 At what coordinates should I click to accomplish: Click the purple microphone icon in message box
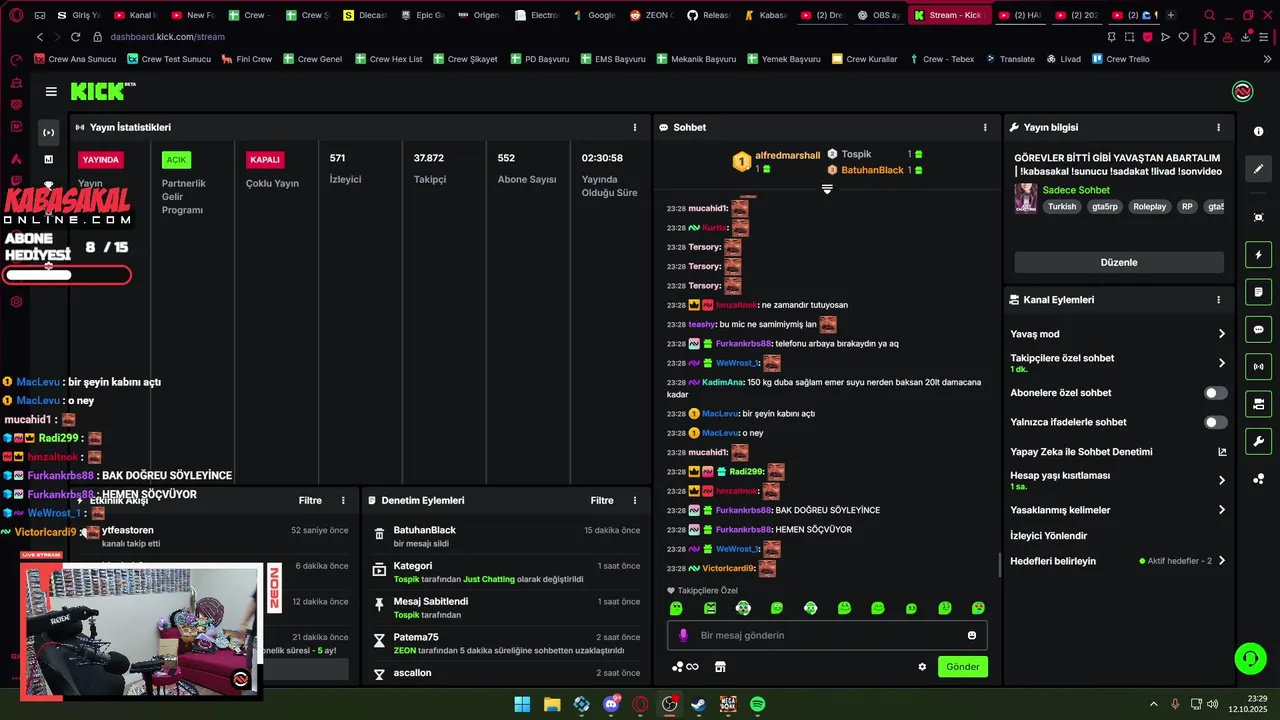tap(684, 635)
